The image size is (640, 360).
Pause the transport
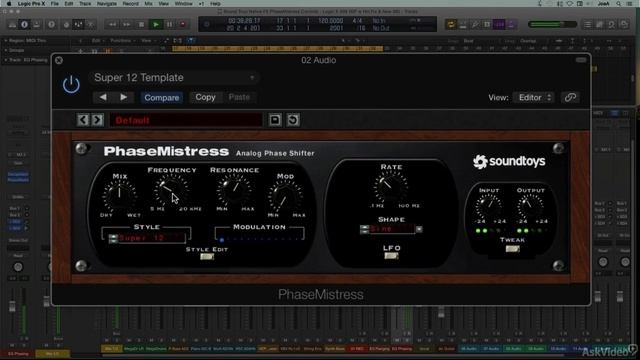coord(169,24)
